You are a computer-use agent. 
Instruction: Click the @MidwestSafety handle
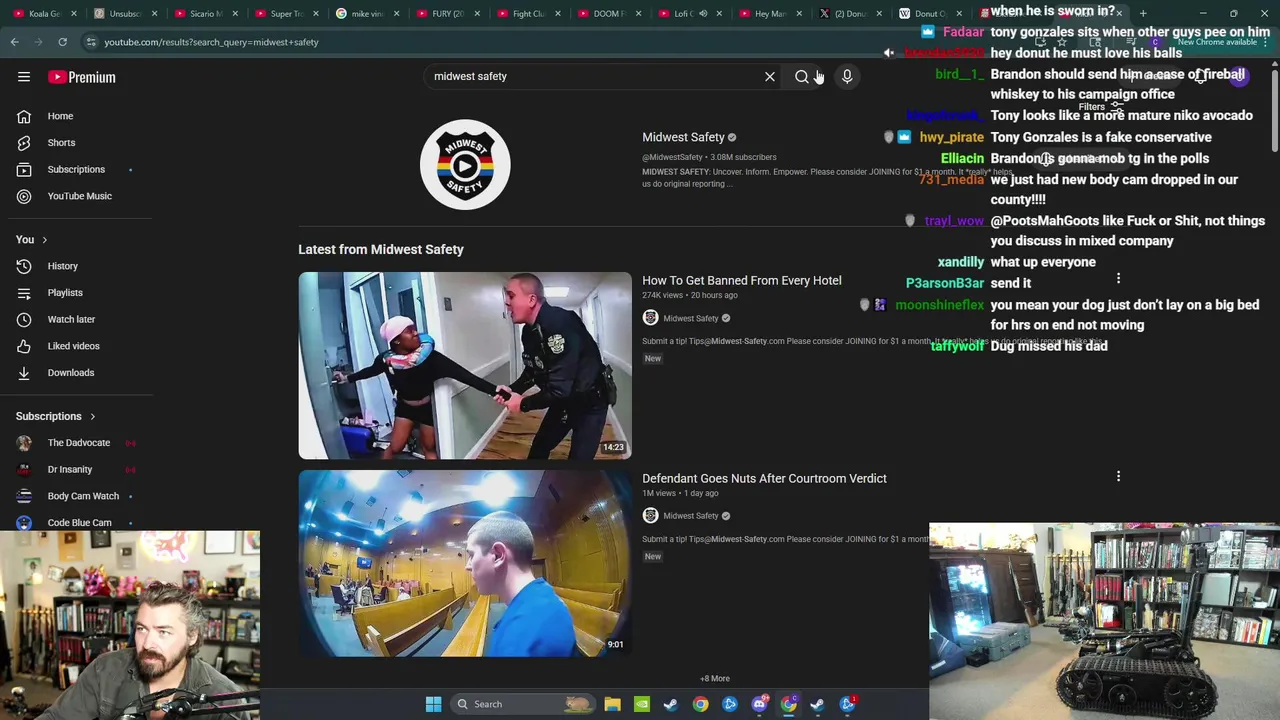(672, 157)
